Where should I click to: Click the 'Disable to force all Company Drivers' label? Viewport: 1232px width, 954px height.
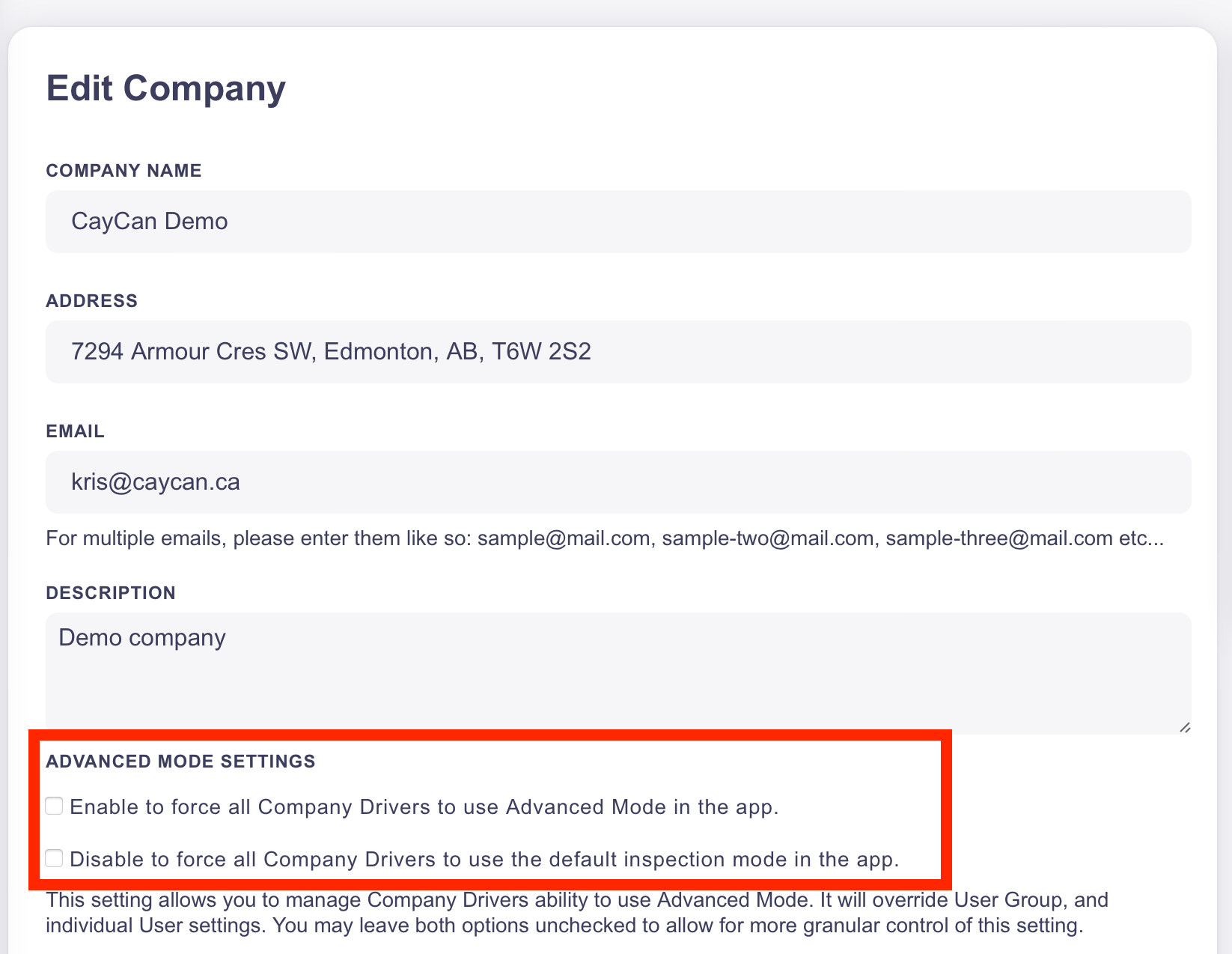click(484, 859)
